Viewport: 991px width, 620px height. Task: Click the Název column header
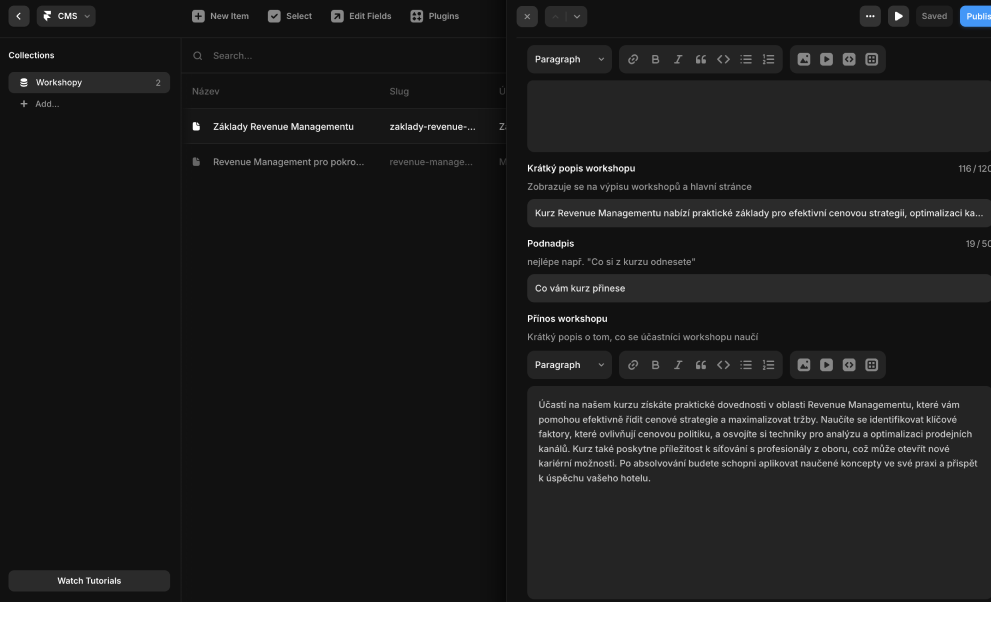click(205, 92)
